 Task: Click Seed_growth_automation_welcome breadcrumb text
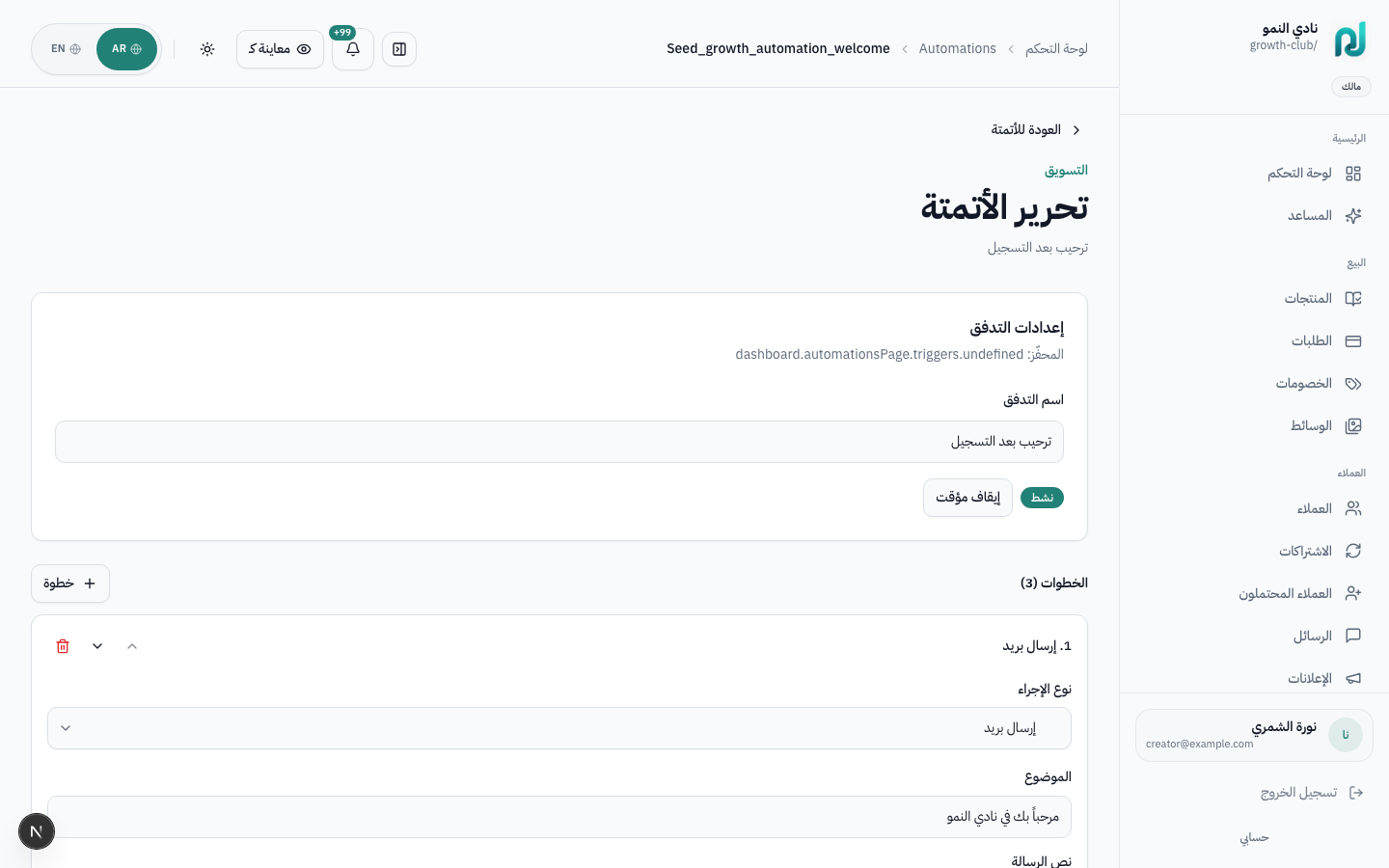[778, 48]
